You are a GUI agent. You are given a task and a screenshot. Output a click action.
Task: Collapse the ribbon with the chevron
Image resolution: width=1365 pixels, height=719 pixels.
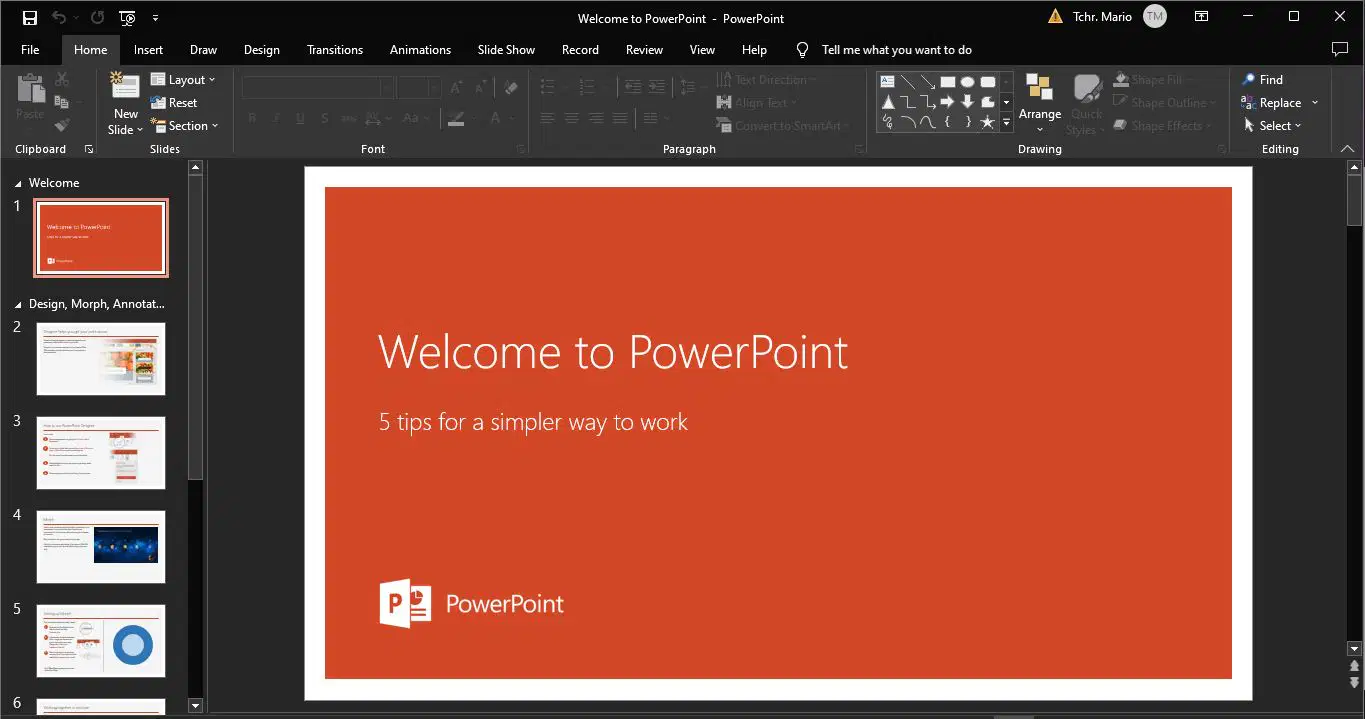tap(1348, 149)
